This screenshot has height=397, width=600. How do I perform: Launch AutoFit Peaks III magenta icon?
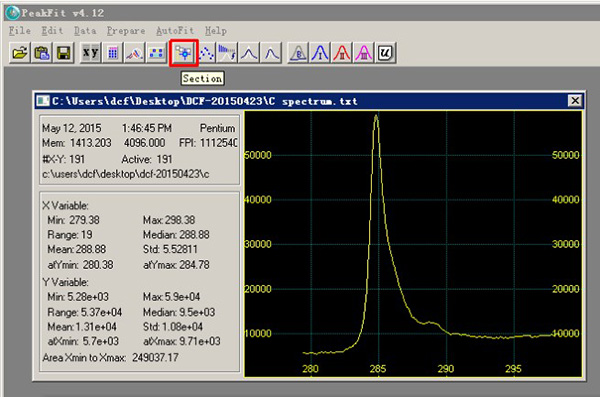364,52
